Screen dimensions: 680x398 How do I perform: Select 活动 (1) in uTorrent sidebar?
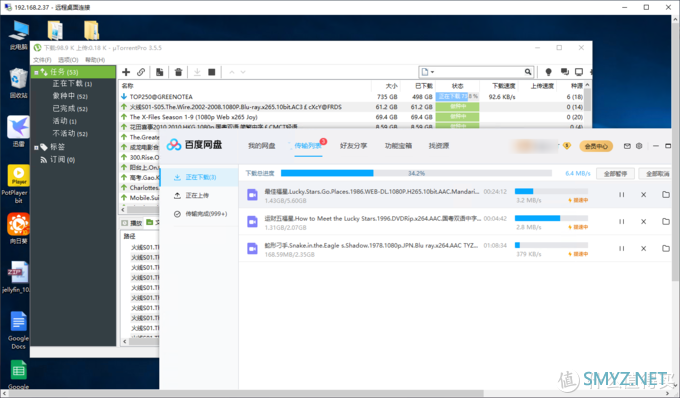click(64, 121)
